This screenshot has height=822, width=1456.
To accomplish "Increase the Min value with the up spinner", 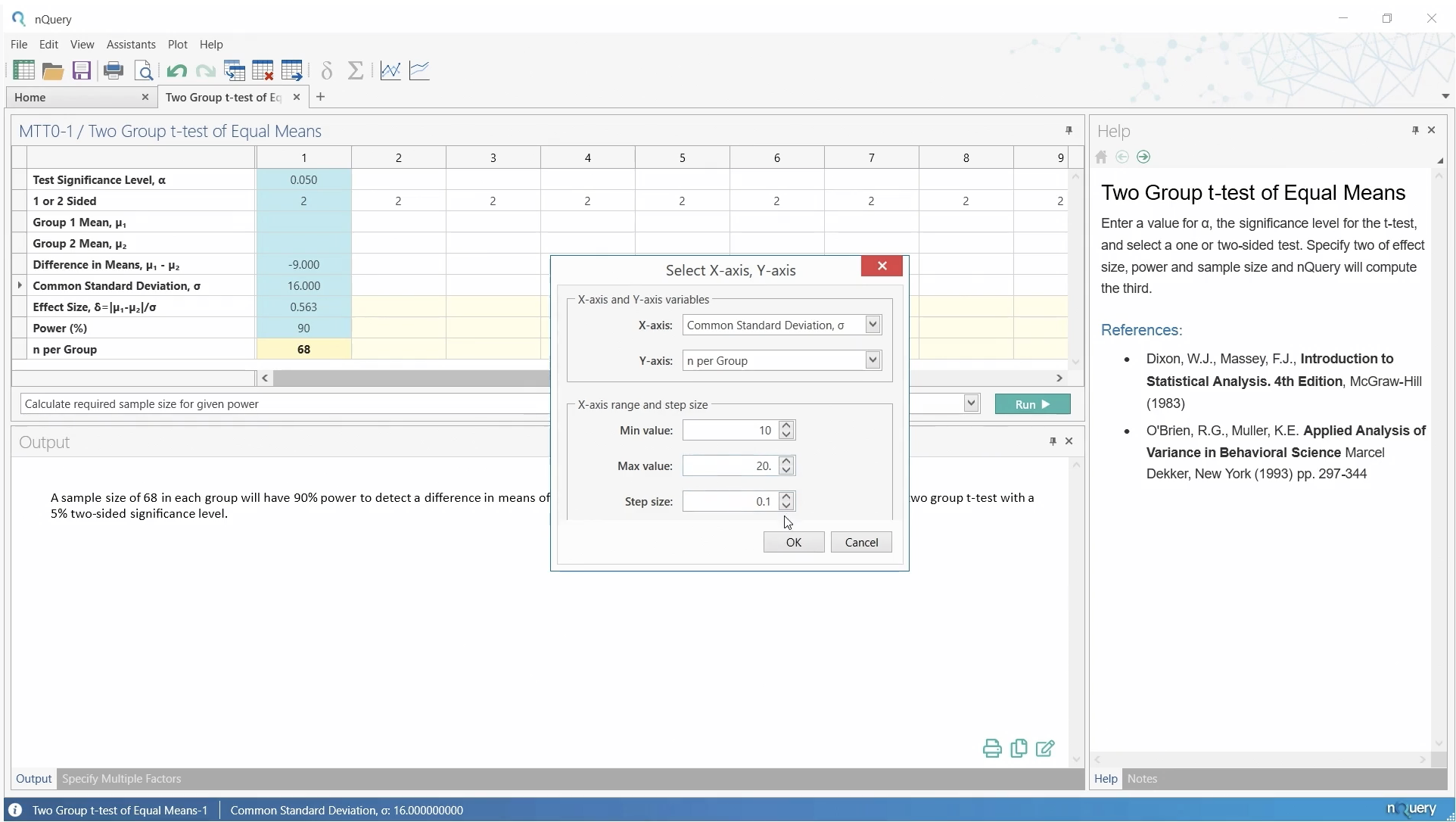I will pos(787,425).
